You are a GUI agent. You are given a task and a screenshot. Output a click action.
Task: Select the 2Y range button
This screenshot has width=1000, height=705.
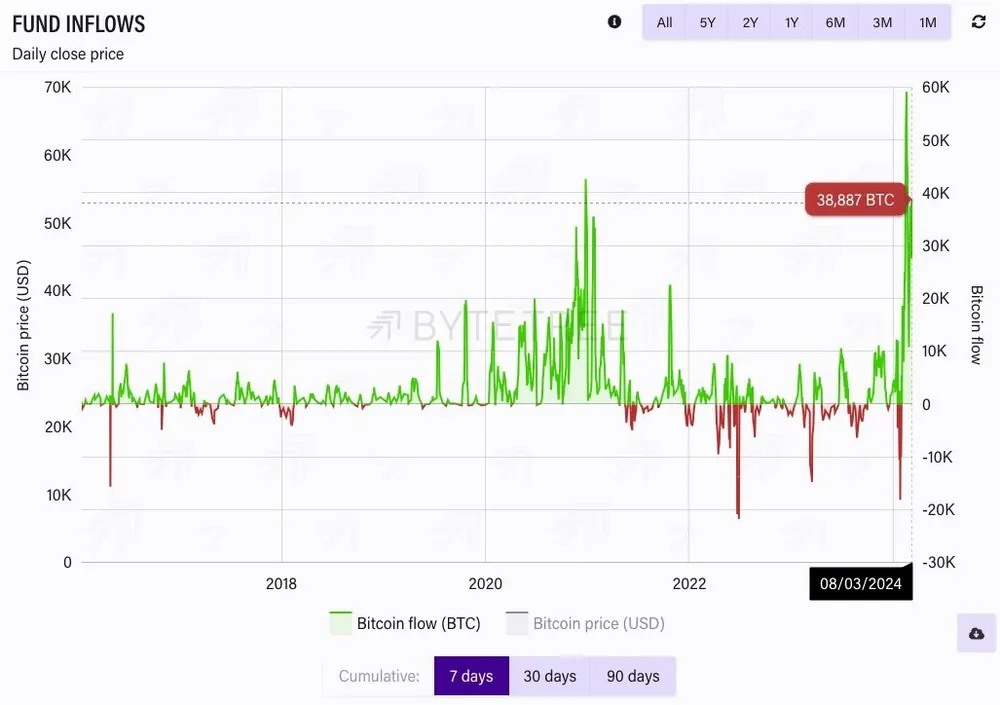pyautogui.click(x=750, y=22)
